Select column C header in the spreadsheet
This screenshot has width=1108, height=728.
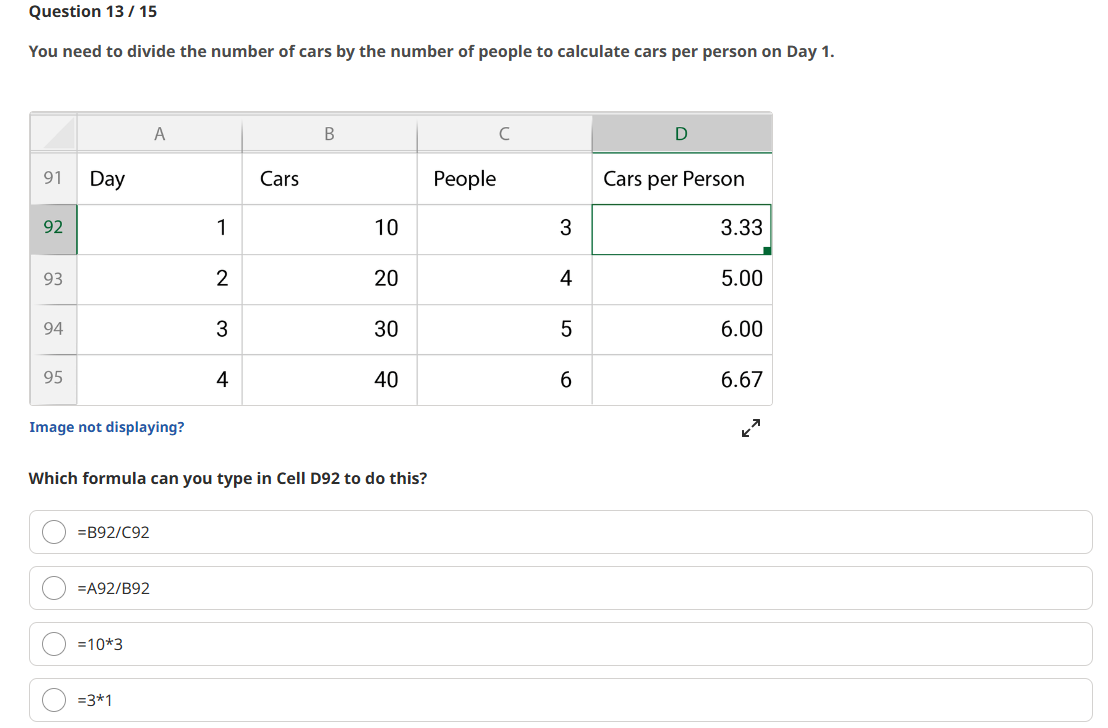503,133
